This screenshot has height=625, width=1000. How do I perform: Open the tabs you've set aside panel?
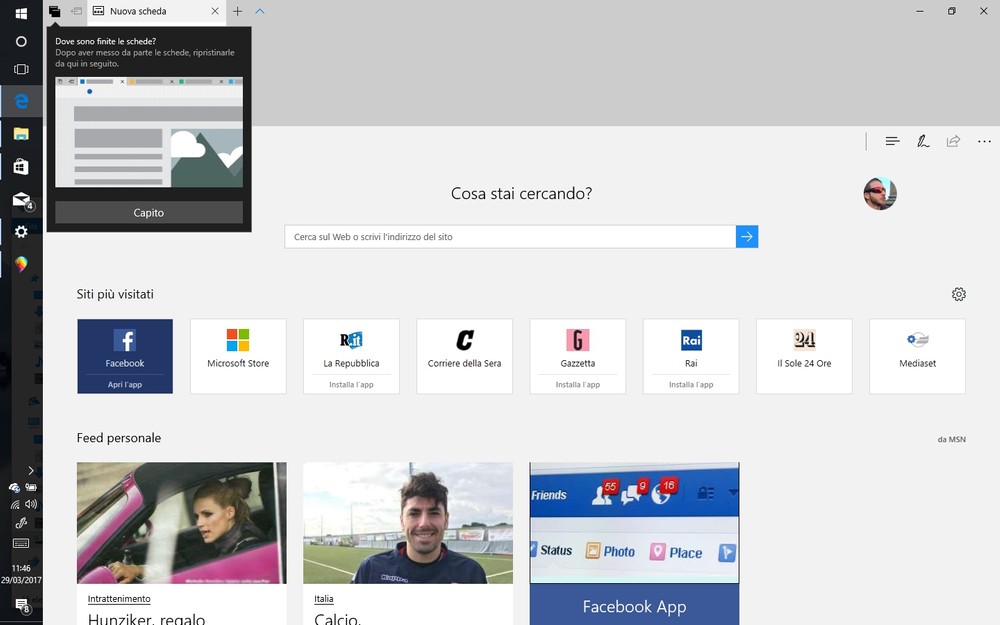[54, 11]
